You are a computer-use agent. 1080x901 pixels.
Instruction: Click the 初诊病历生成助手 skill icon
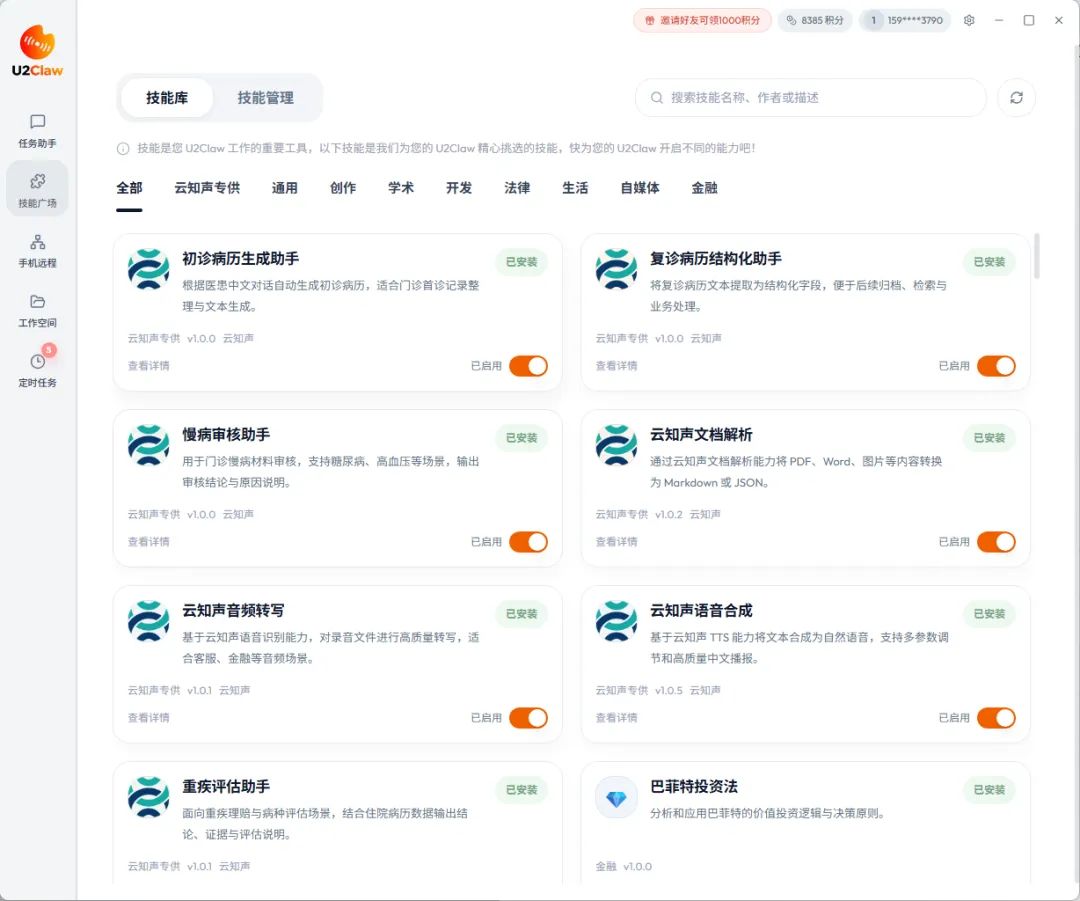(148, 269)
